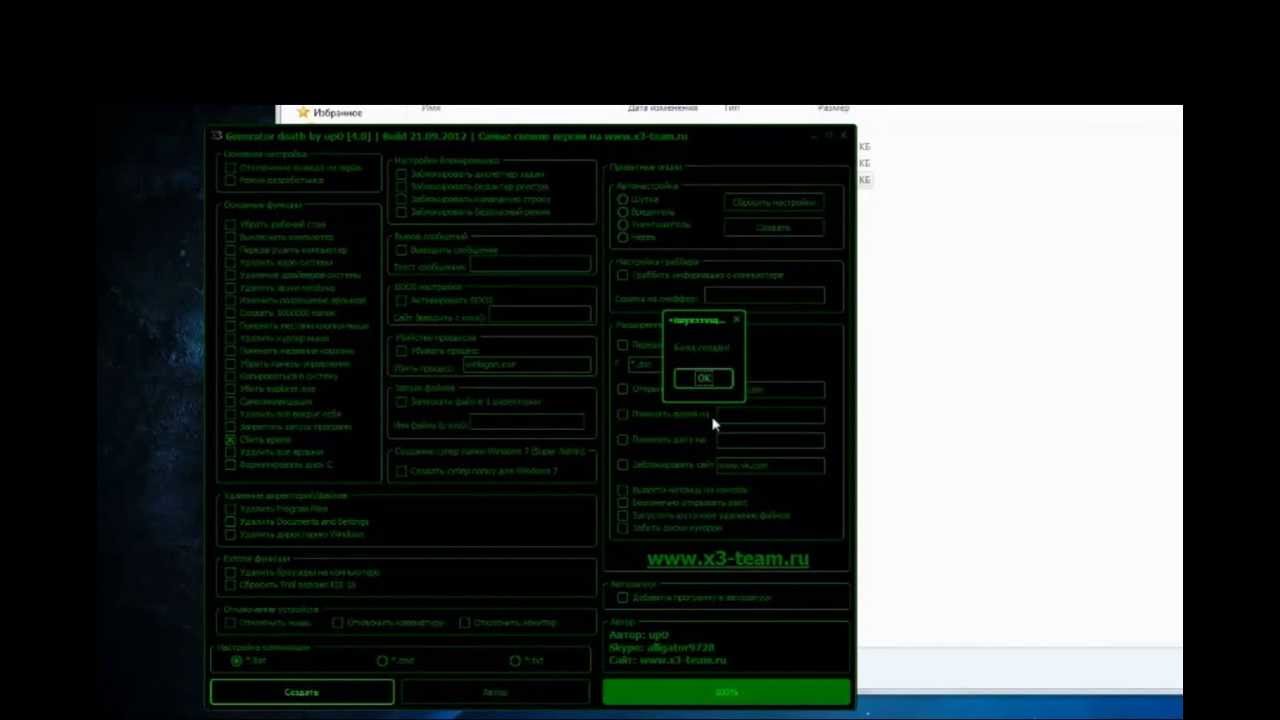Toggle Удалить Documents and Settings checkbox

coord(231,522)
